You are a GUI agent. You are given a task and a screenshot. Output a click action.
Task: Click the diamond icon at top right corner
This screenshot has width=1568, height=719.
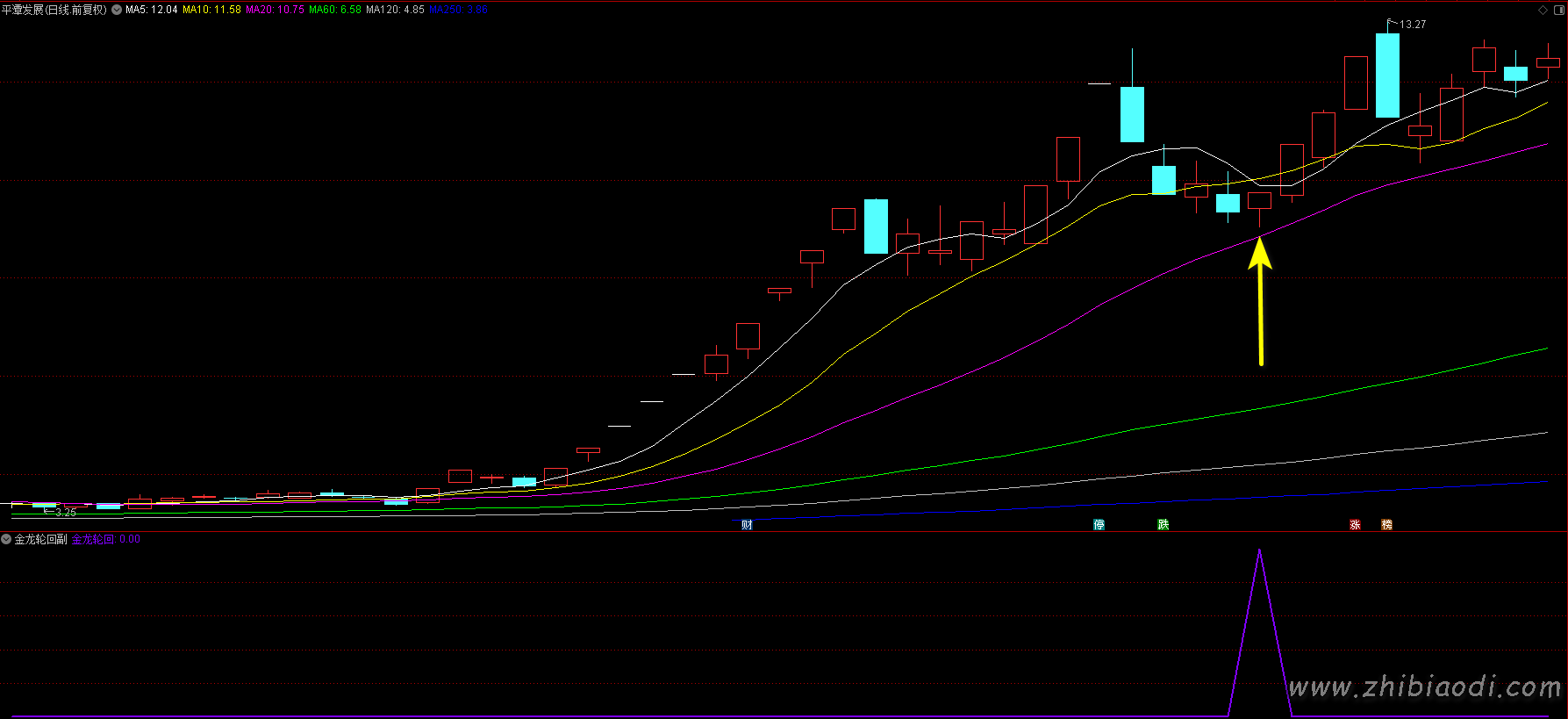(1543, 11)
